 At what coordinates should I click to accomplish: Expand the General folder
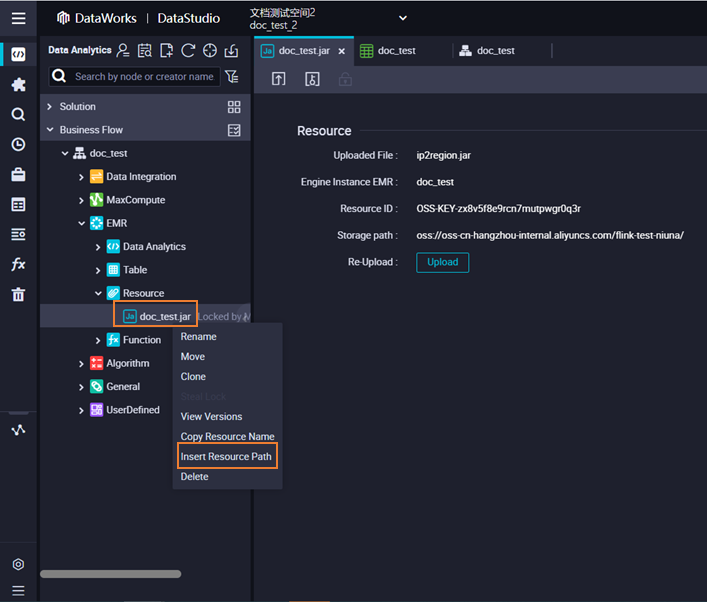pos(81,387)
